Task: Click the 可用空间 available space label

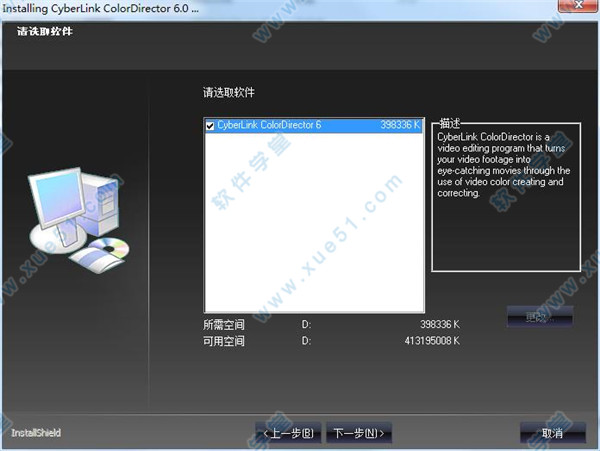Action: pos(224,341)
